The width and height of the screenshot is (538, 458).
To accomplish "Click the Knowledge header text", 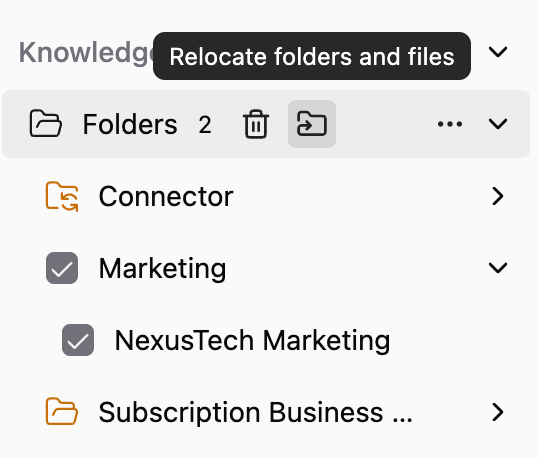I will pyautogui.click(x=86, y=52).
